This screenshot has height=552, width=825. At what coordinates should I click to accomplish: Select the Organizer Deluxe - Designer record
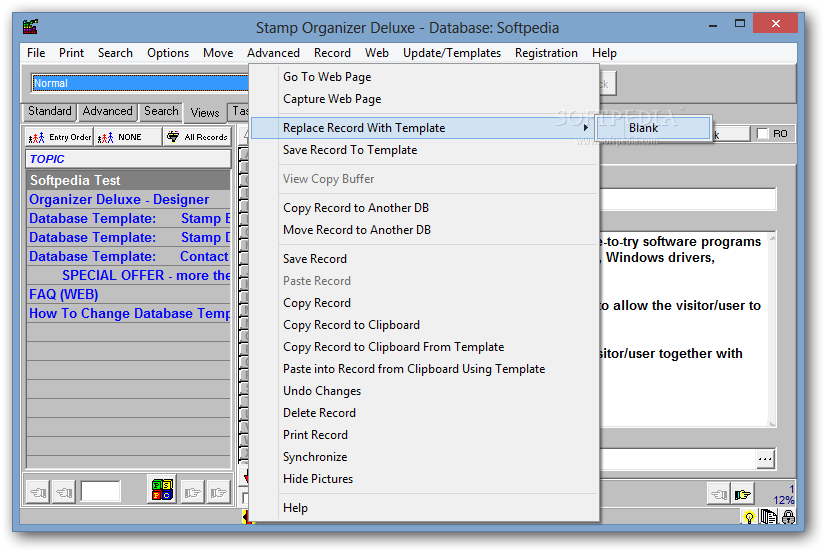(x=128, y=199)
